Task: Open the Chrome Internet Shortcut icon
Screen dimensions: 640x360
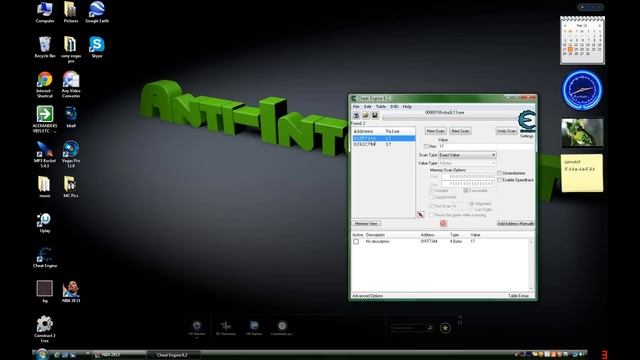Action: point(45,85)
